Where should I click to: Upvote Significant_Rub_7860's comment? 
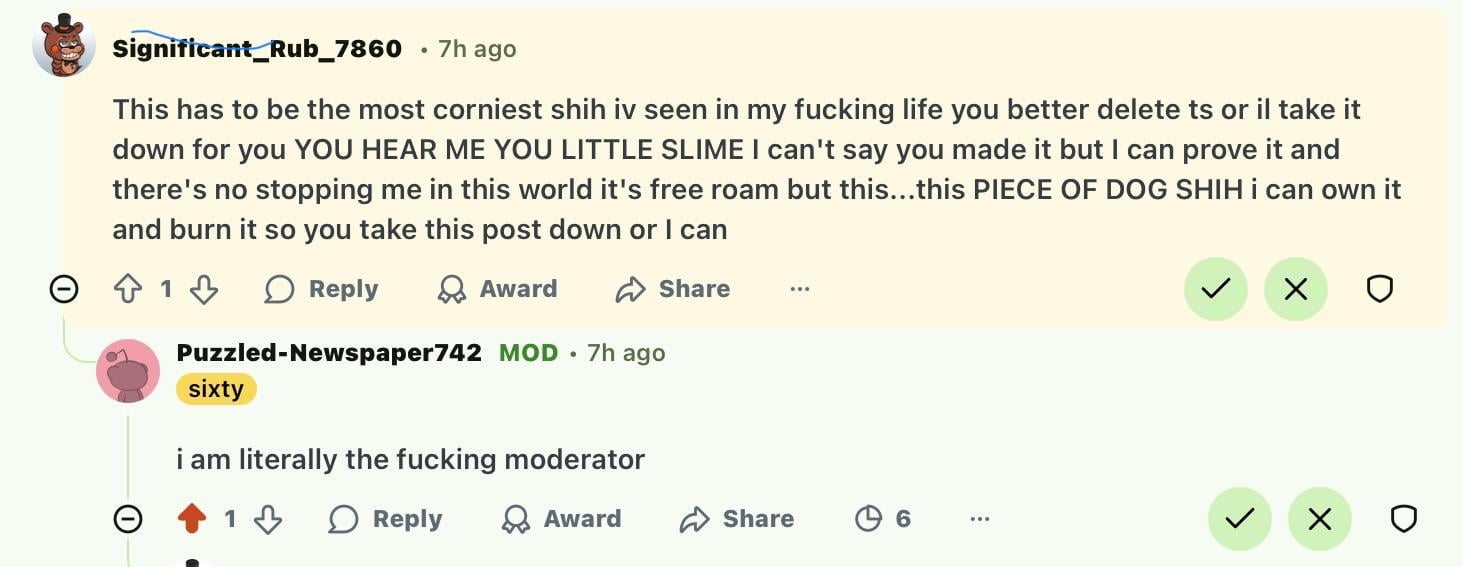tap(128, 290)
